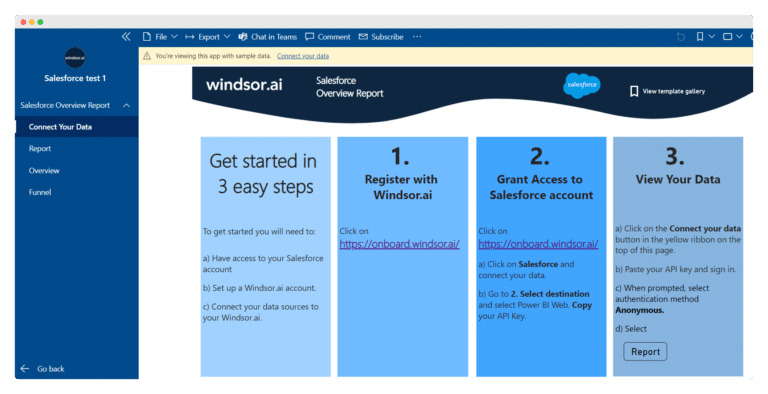Viewport: 768px width, 394px height.
Task: Collapse the Salesforce Overview Report section chevron
Action: (126, 105)
